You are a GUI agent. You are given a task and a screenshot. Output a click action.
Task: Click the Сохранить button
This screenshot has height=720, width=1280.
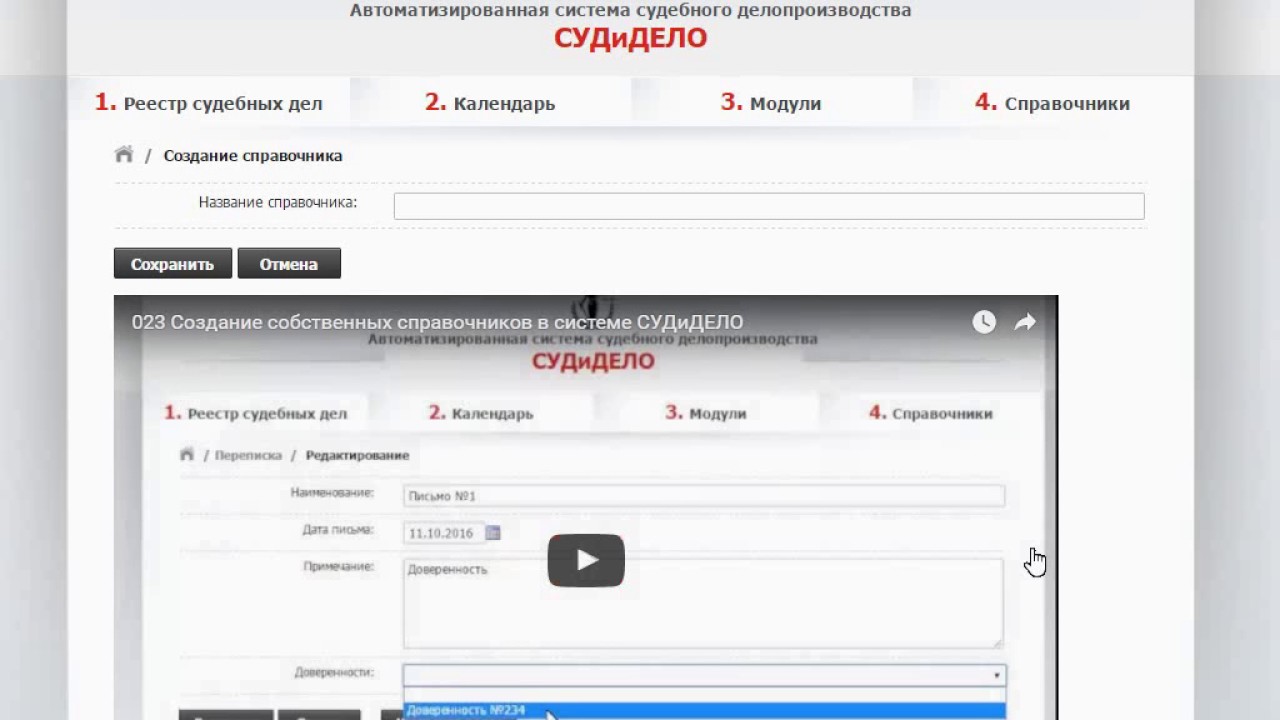pyautogui.click(x=172, y=263)
